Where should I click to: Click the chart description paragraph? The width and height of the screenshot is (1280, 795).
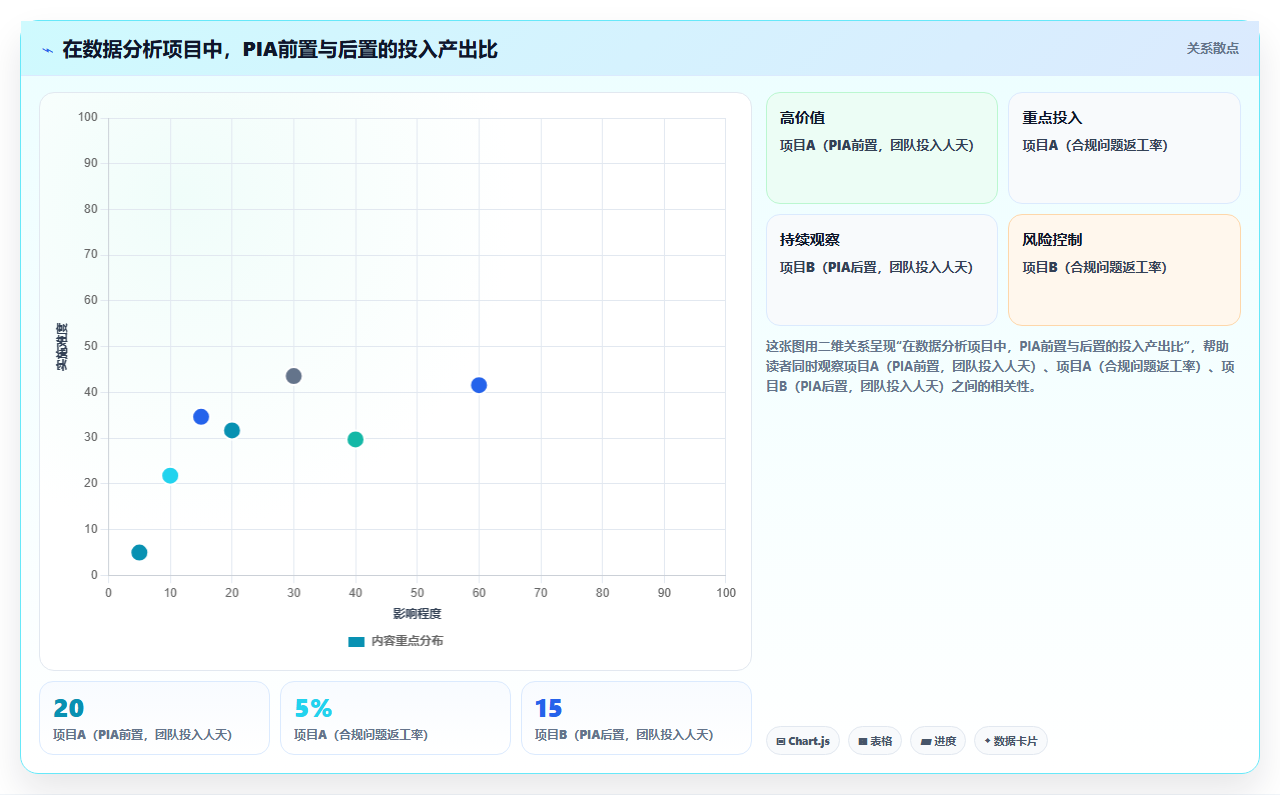click(1001, 366)
